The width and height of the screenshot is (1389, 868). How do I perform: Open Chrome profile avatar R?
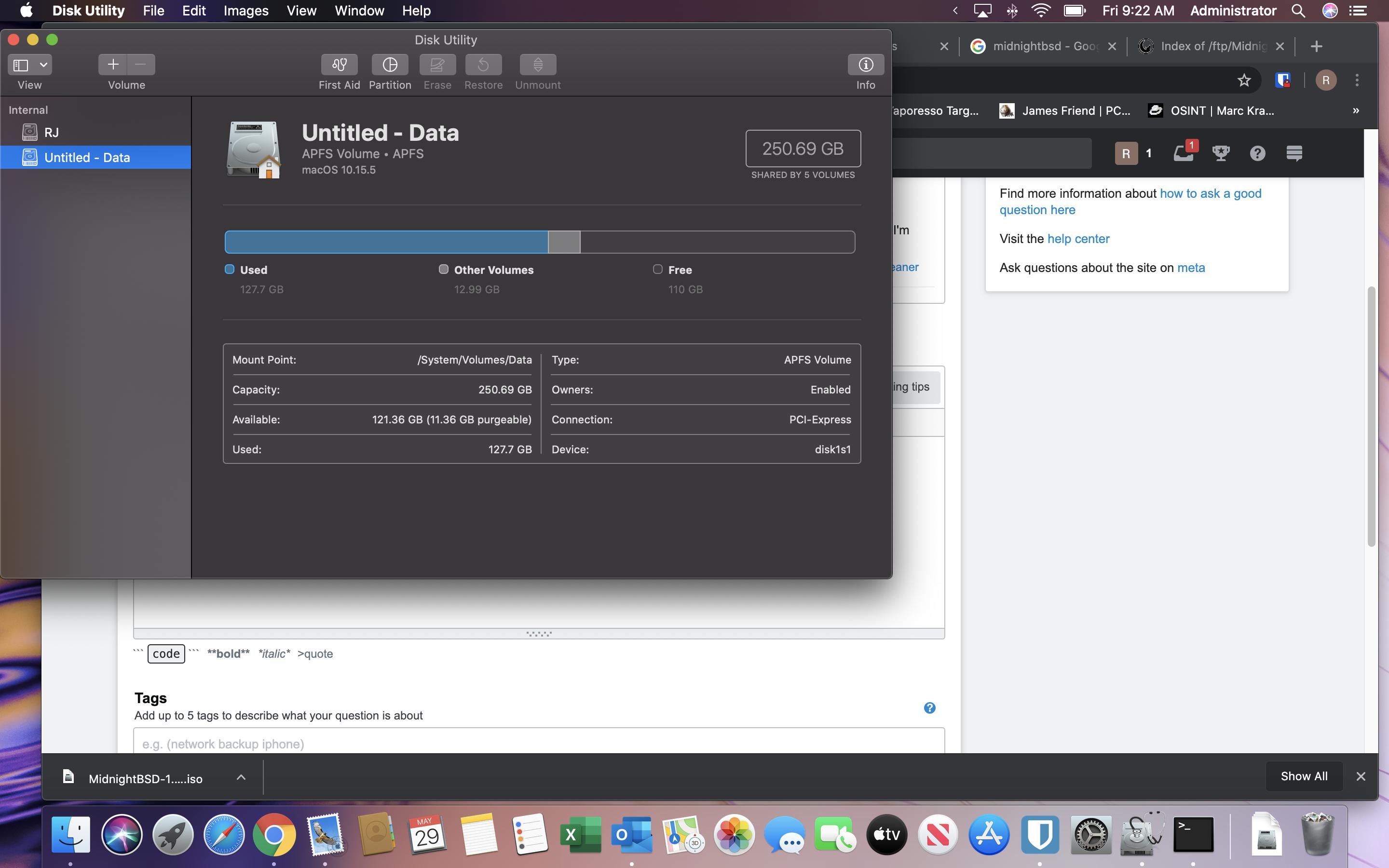coord(1326,81)
